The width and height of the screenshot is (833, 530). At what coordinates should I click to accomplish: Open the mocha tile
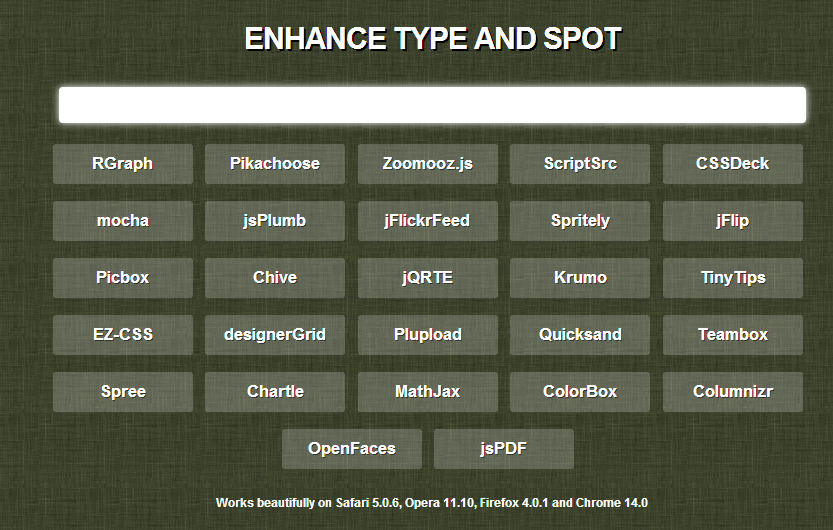coord(123,220)
